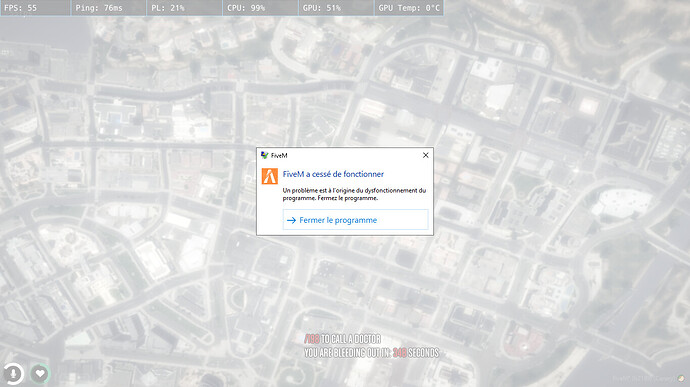Image resolution: width=690 pixels, height=387 pixels.
Task: Click the call a doctor prompt text
Action: coord(342,339)
